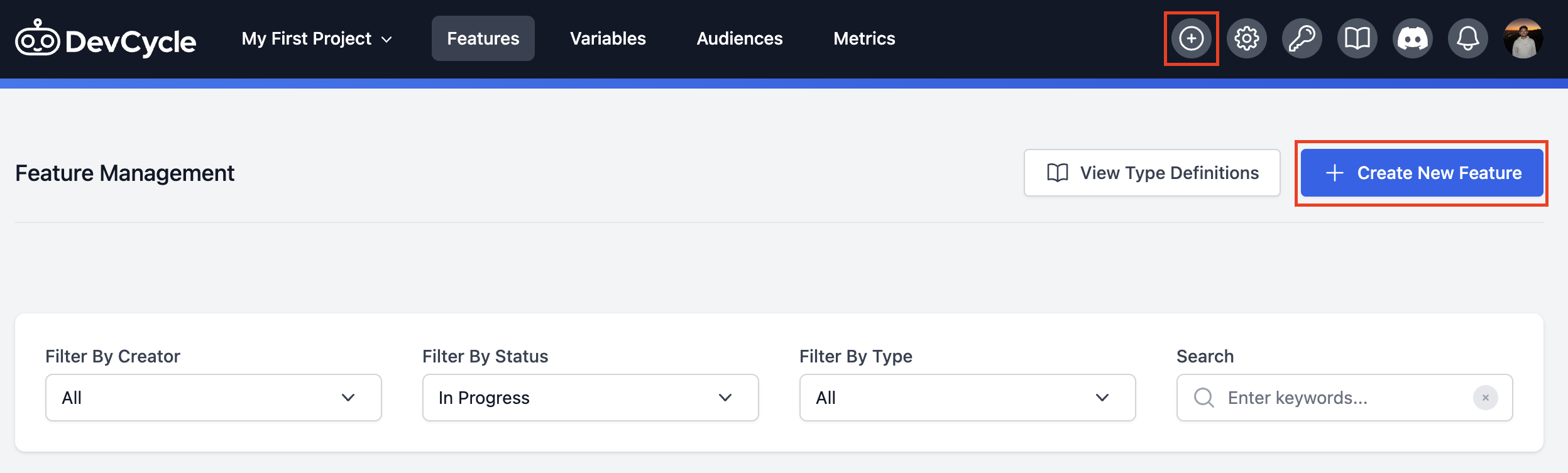1568x473 pixels.
Task: Click the DevCycle logo
Action: [x=106, y=40]
